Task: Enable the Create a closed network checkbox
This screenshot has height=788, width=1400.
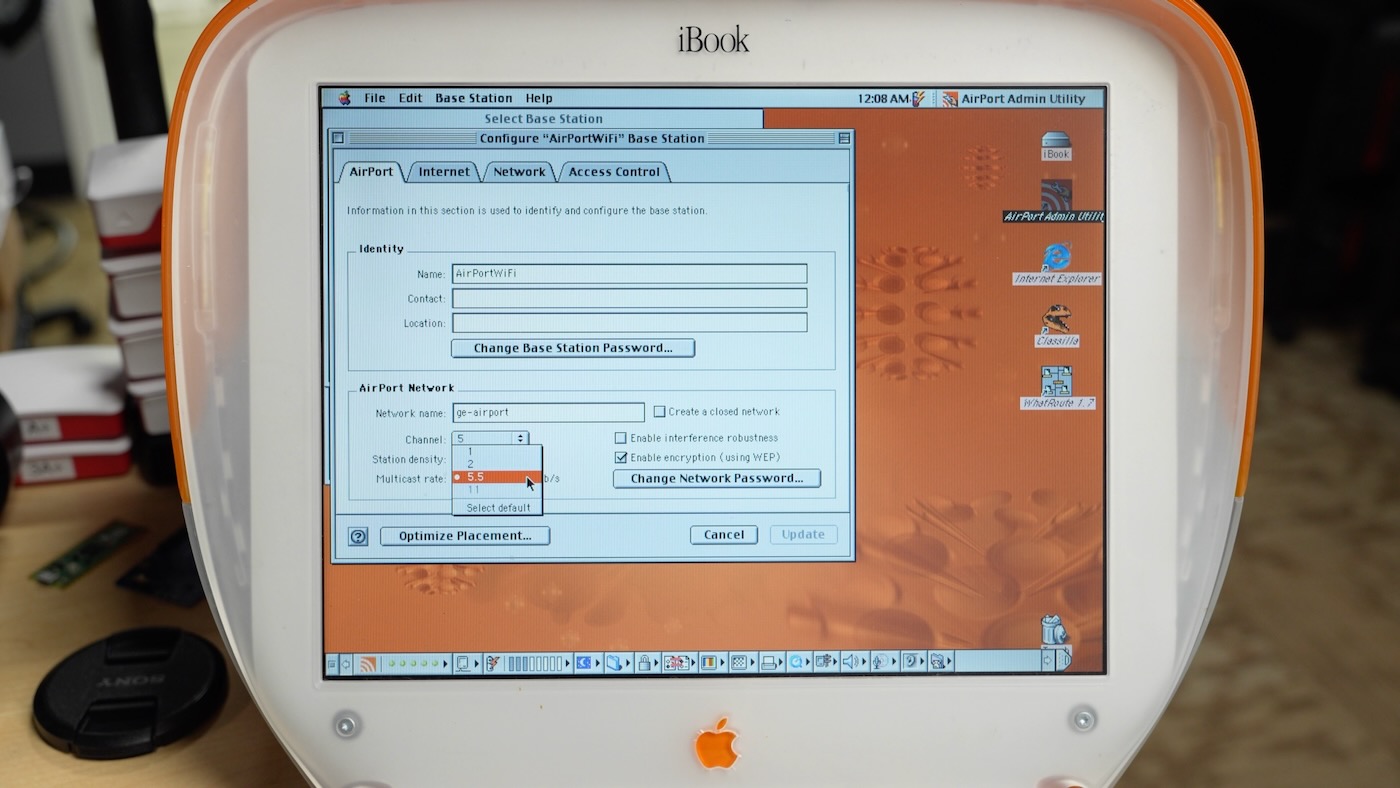Action: 659,411
